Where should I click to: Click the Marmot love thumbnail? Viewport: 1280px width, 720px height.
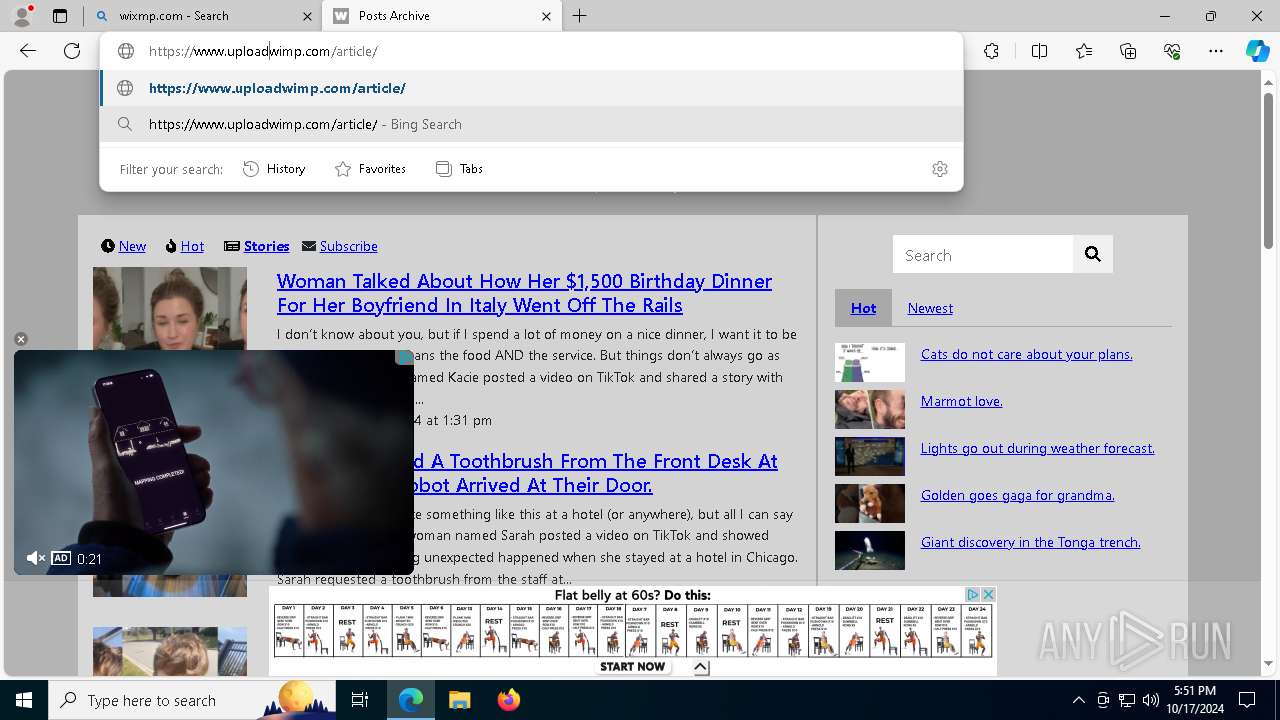870,410
